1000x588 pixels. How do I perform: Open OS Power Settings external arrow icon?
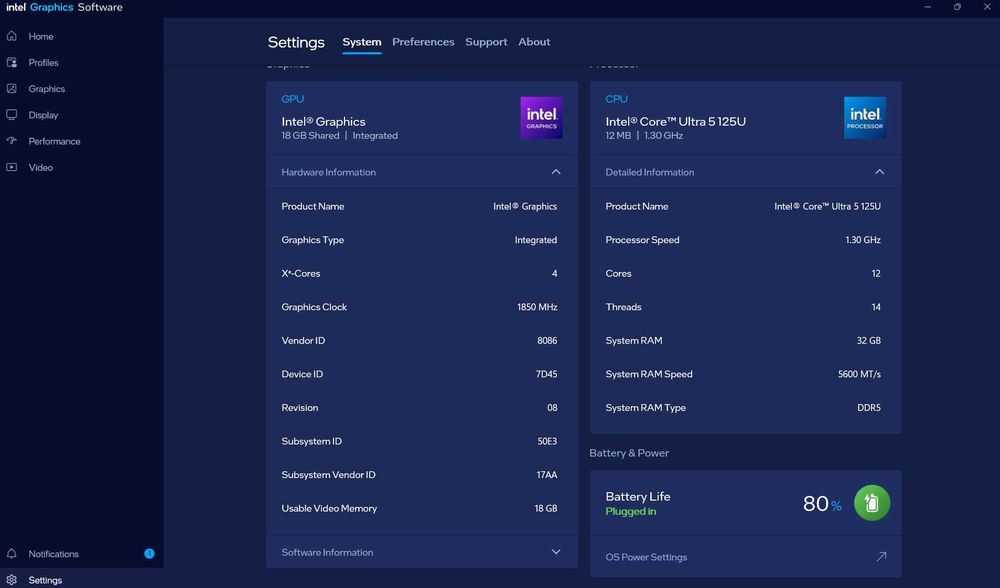point(881,556)
